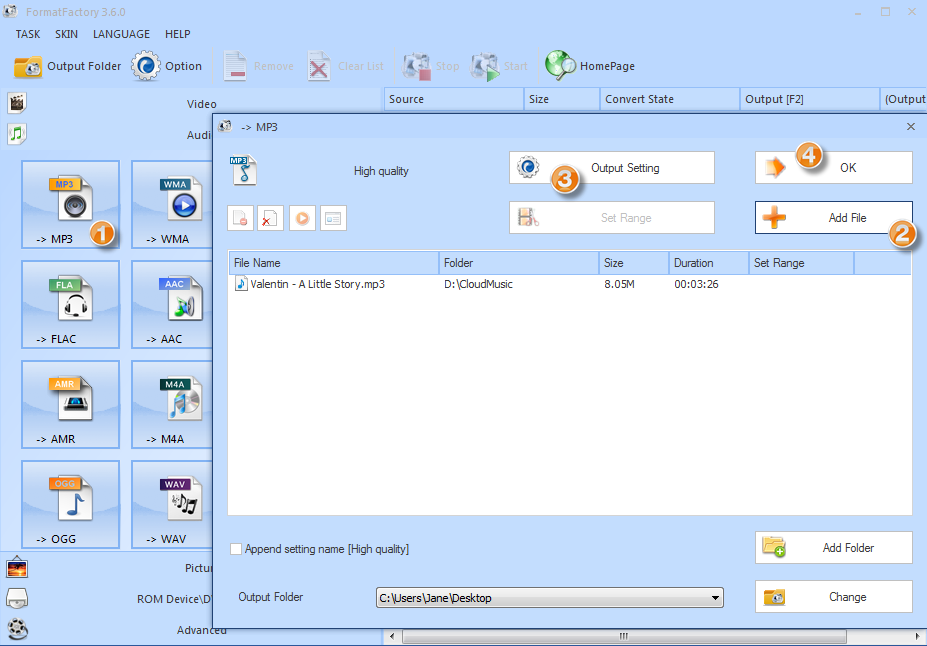The width and height of the screenshot is (927, 646).
Task: Click the remove file icon in the dialog
Action: (x=240, y=219)
